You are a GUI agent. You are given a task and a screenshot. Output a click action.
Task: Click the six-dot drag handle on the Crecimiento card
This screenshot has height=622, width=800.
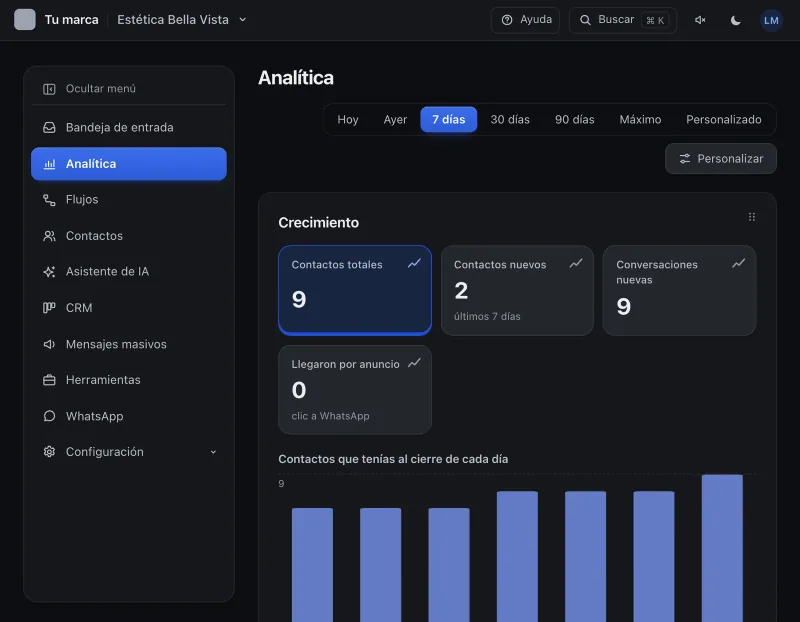(752, 217)
